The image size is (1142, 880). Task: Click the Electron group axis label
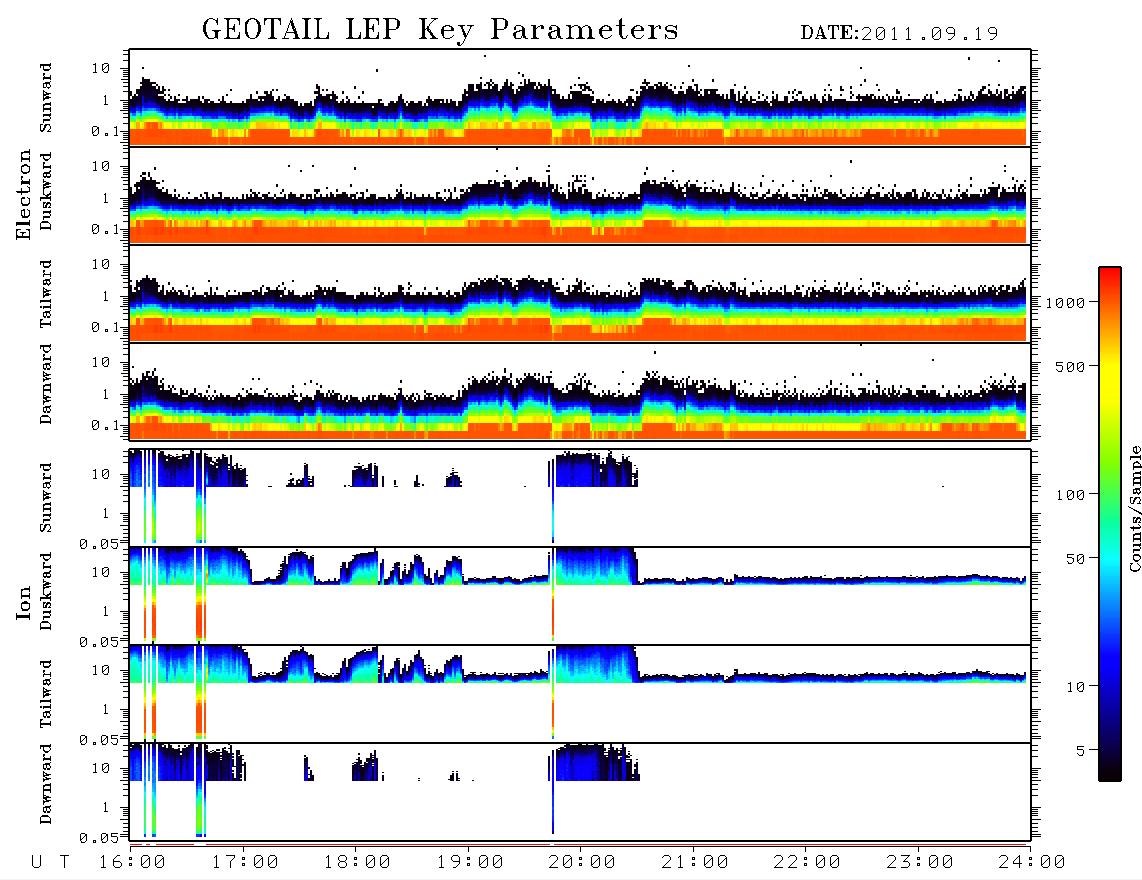pyautogui.click(x=23, y=195)
